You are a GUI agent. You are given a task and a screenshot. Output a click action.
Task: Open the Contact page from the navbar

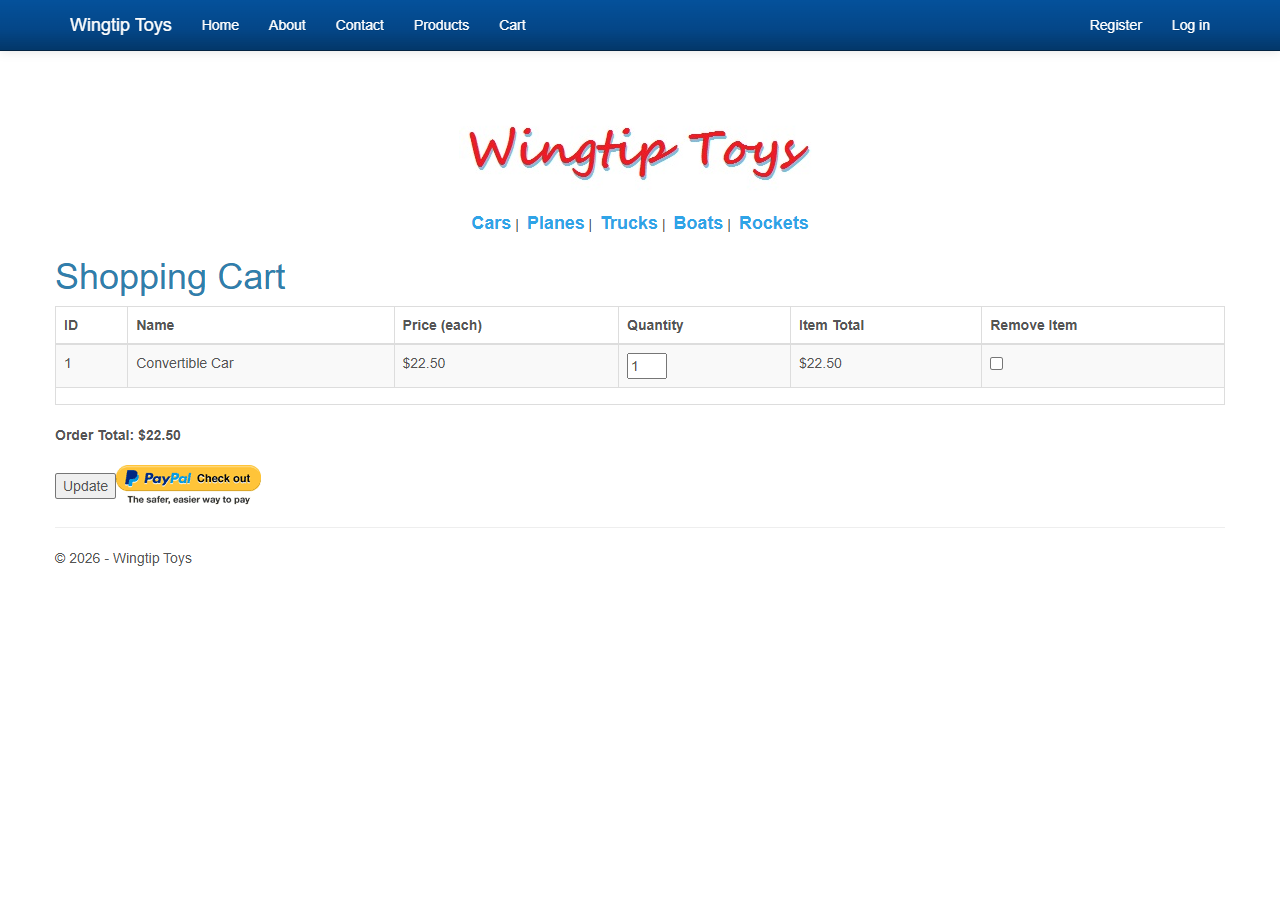360,25
